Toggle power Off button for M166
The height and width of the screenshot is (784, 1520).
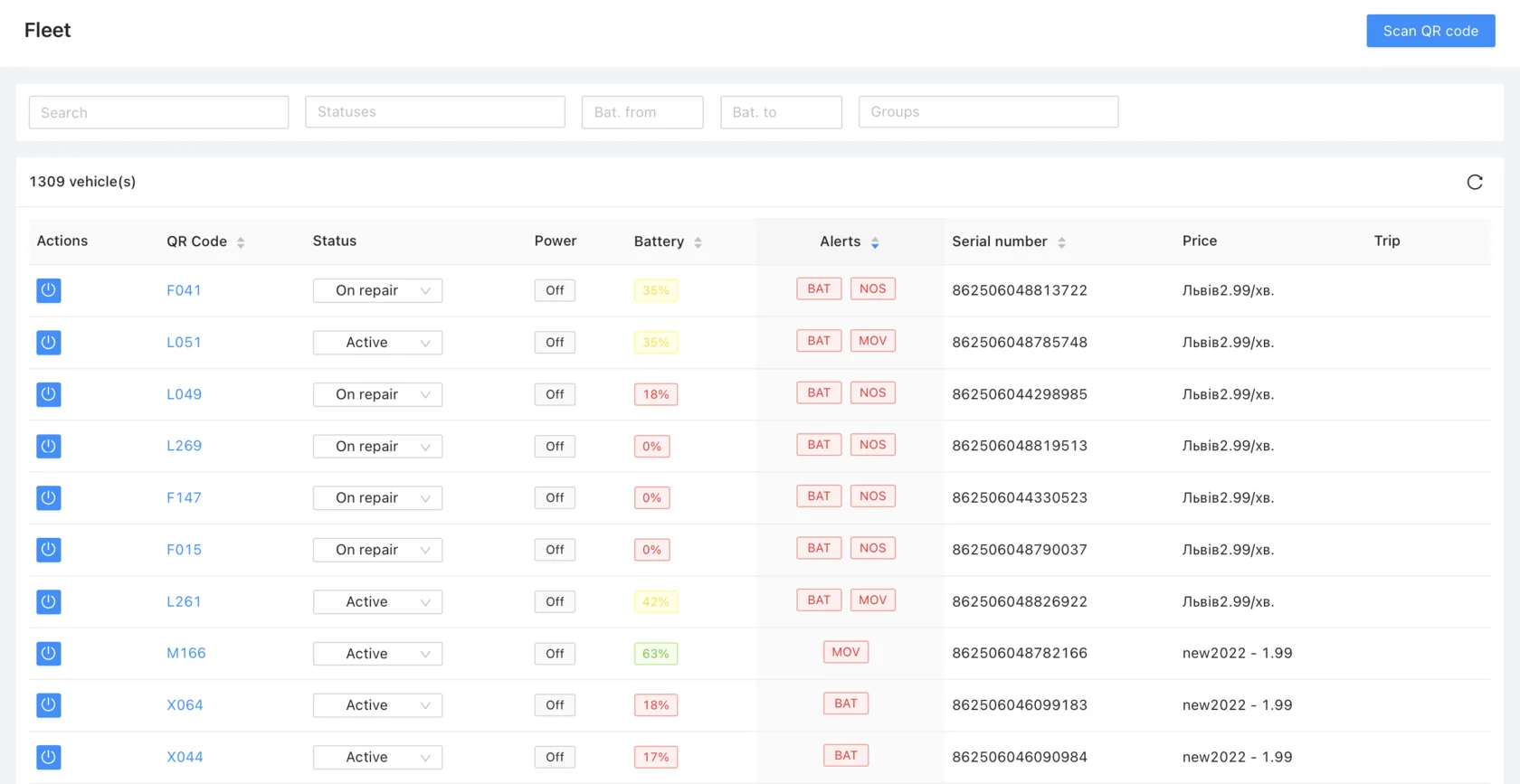555,653
